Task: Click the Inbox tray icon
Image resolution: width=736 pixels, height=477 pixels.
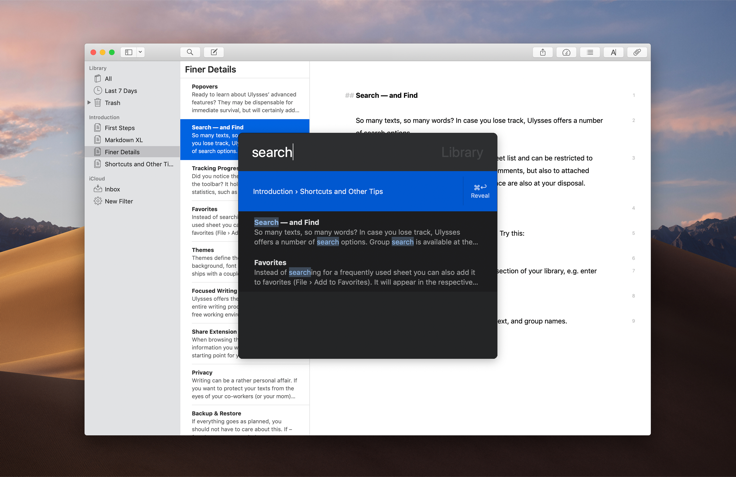Action: (x=98, y=189)
